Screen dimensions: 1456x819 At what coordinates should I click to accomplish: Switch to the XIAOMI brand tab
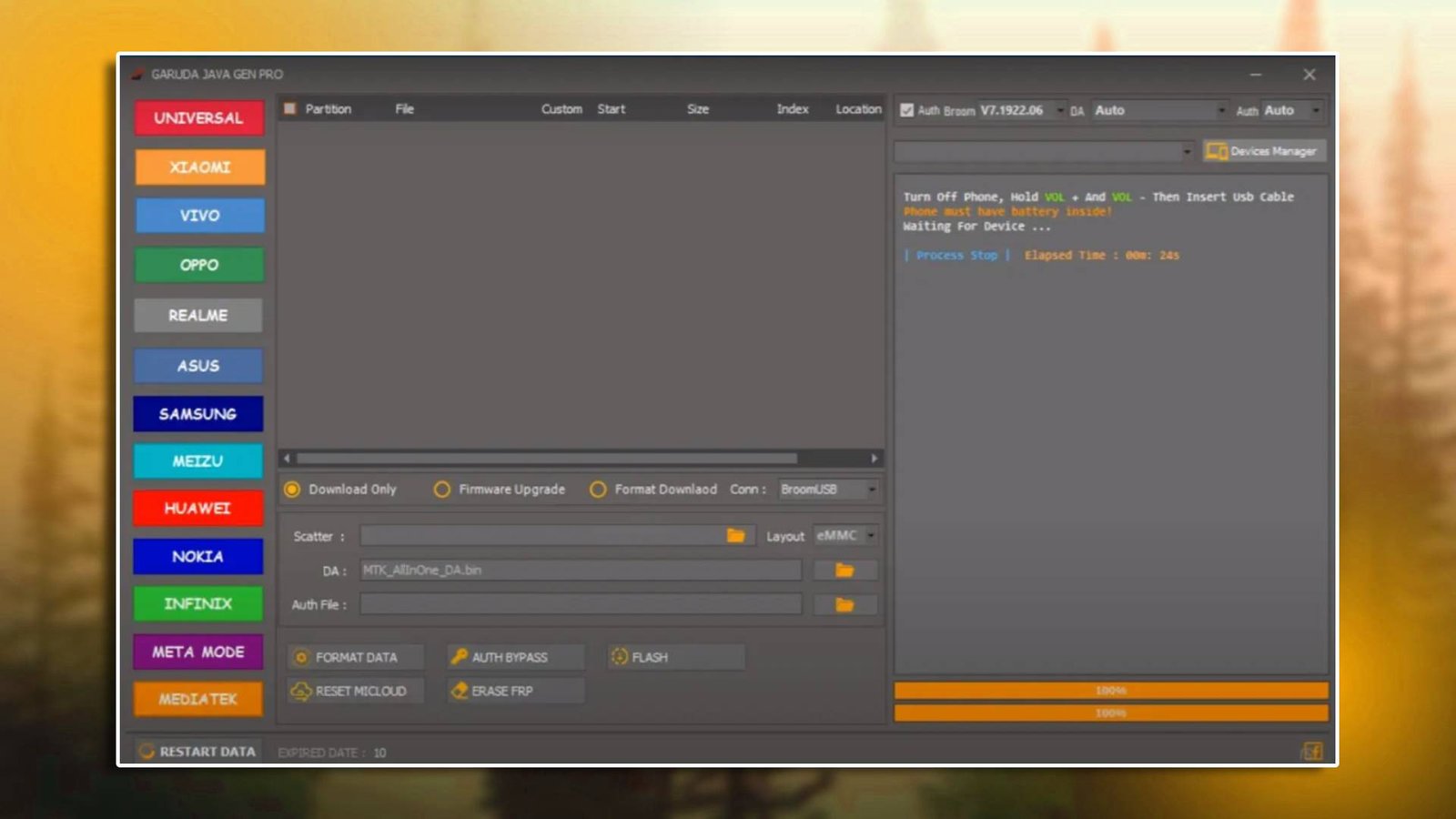(x=198, y=167)
